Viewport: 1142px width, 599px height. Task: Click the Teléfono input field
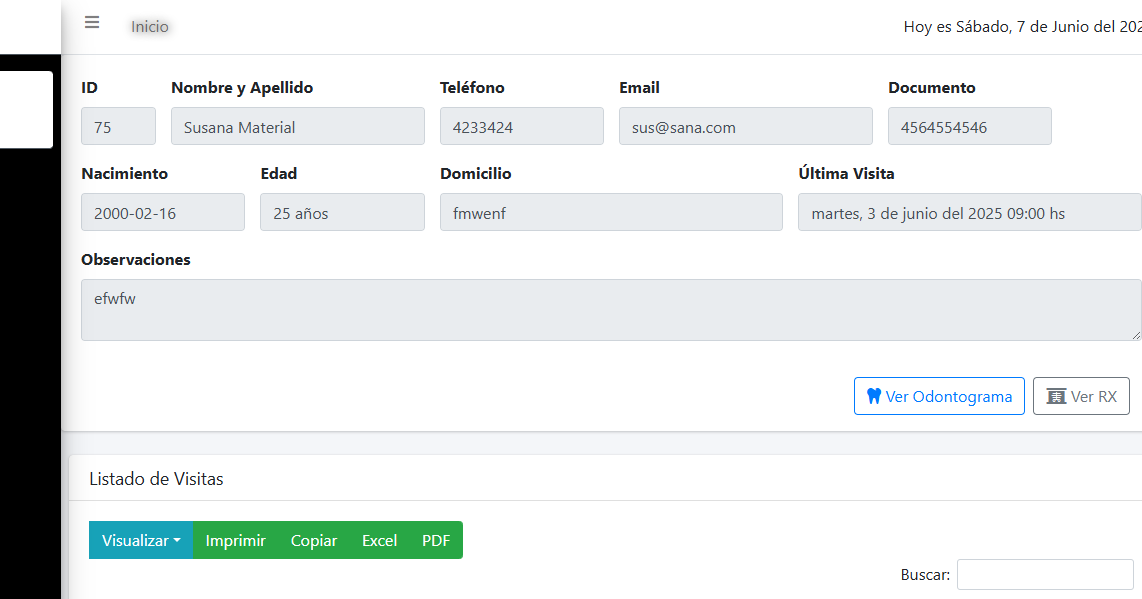pos(521,127)
